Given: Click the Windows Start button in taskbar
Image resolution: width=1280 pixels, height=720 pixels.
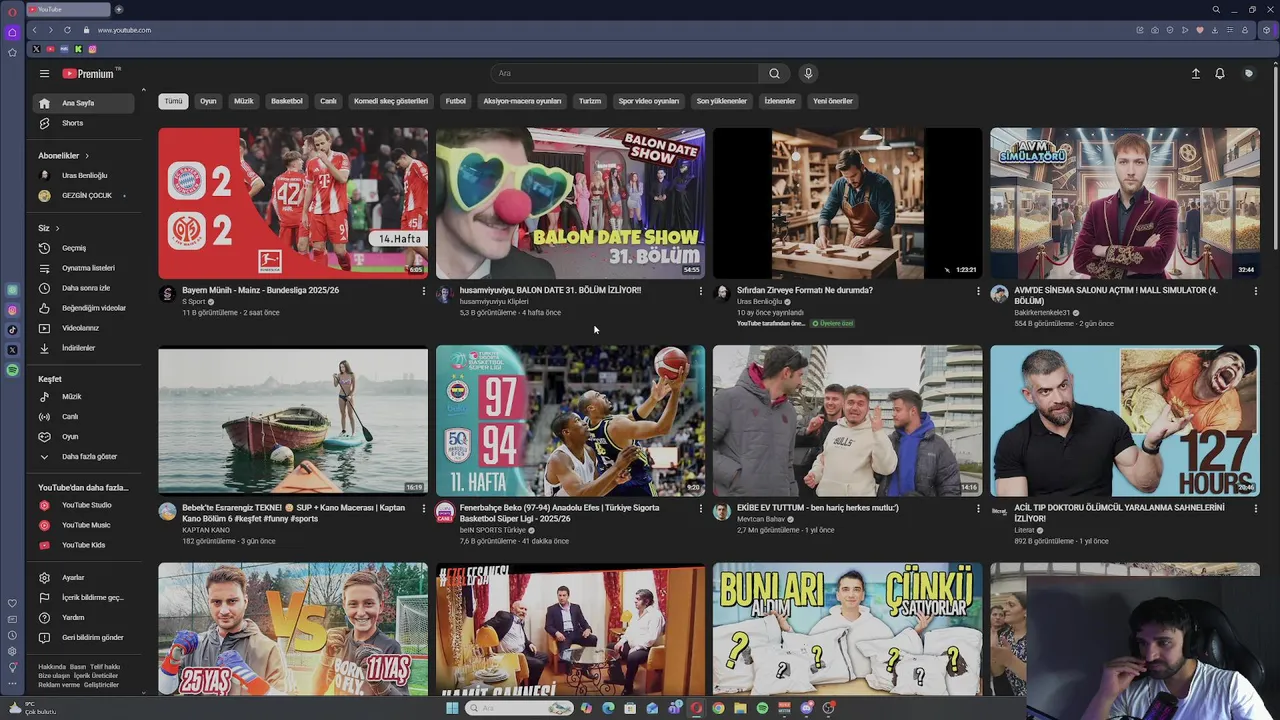Looking at the screenshot, I should [452, 708].
